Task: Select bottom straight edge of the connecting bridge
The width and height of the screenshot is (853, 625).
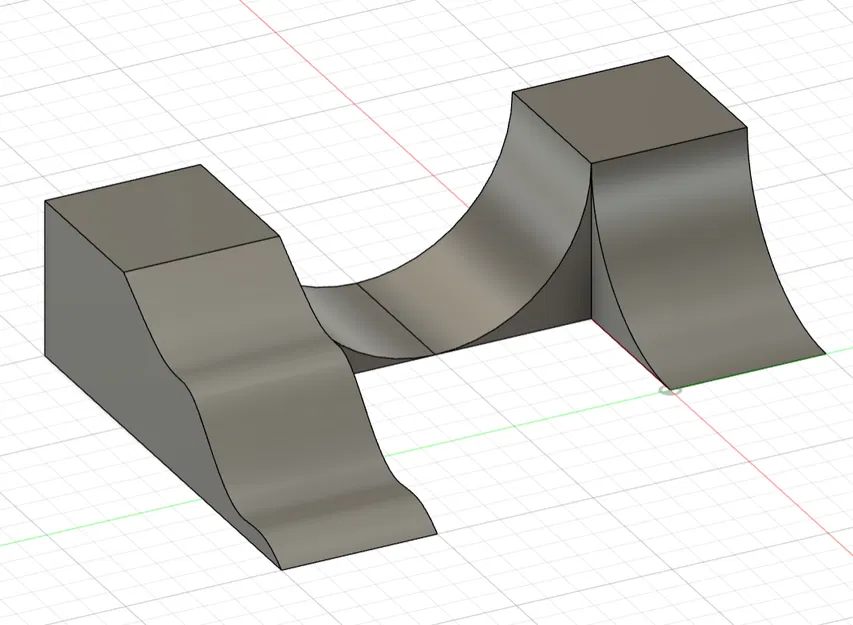Action: tap(472, 345)
